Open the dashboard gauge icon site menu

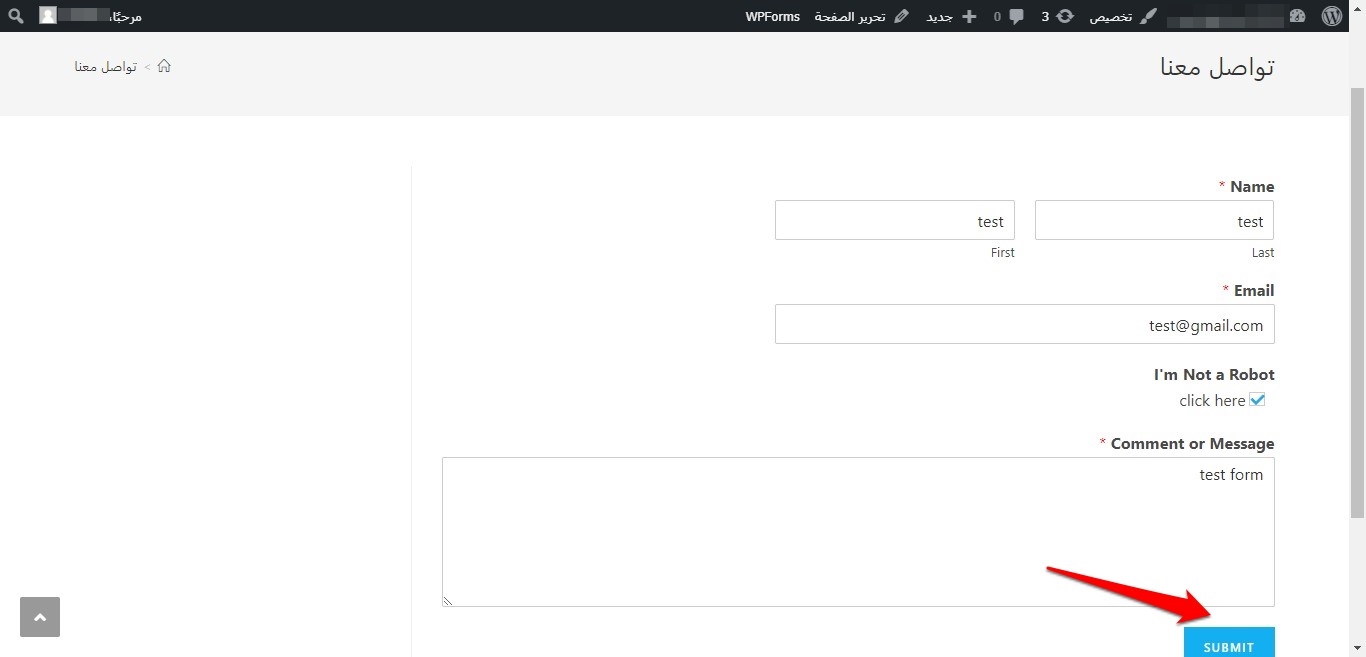(x=1298, y=16)
